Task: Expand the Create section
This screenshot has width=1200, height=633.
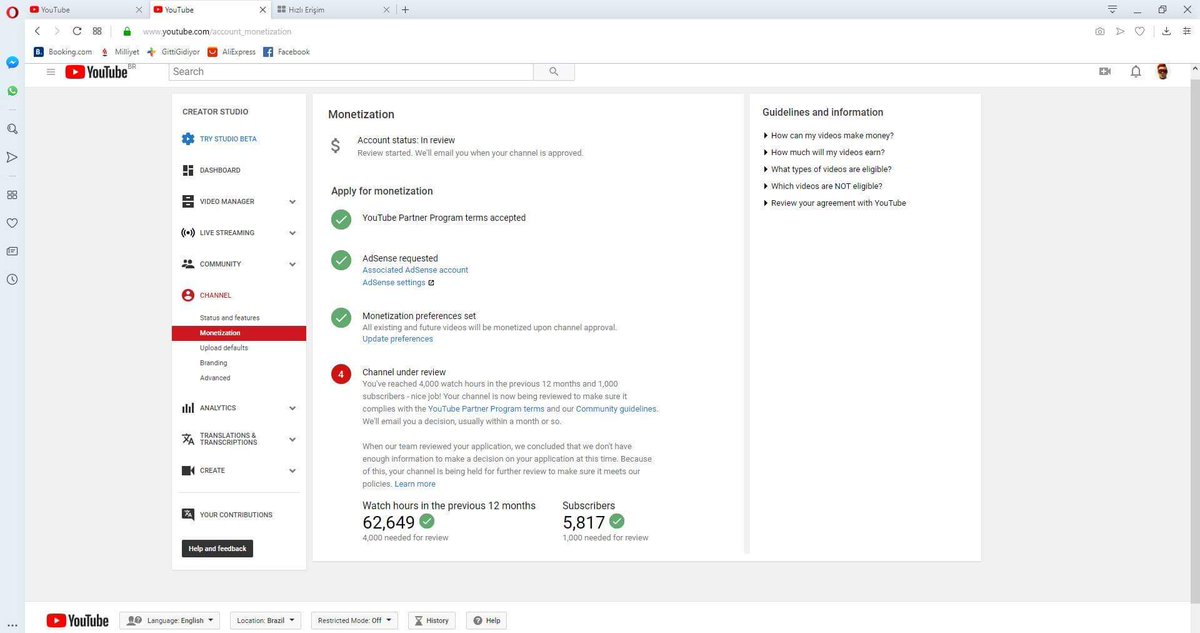Action: (292, 470)
